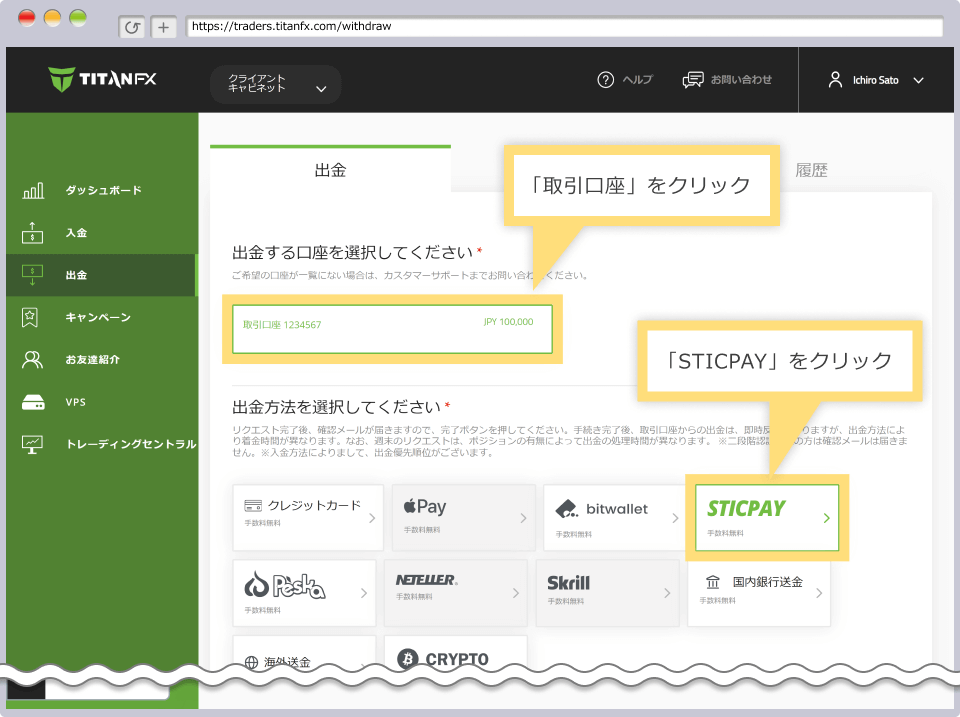This screenshot has height=717, width=960.
Task: Click the bitwallet logo icon
Action: click(566, 509)
